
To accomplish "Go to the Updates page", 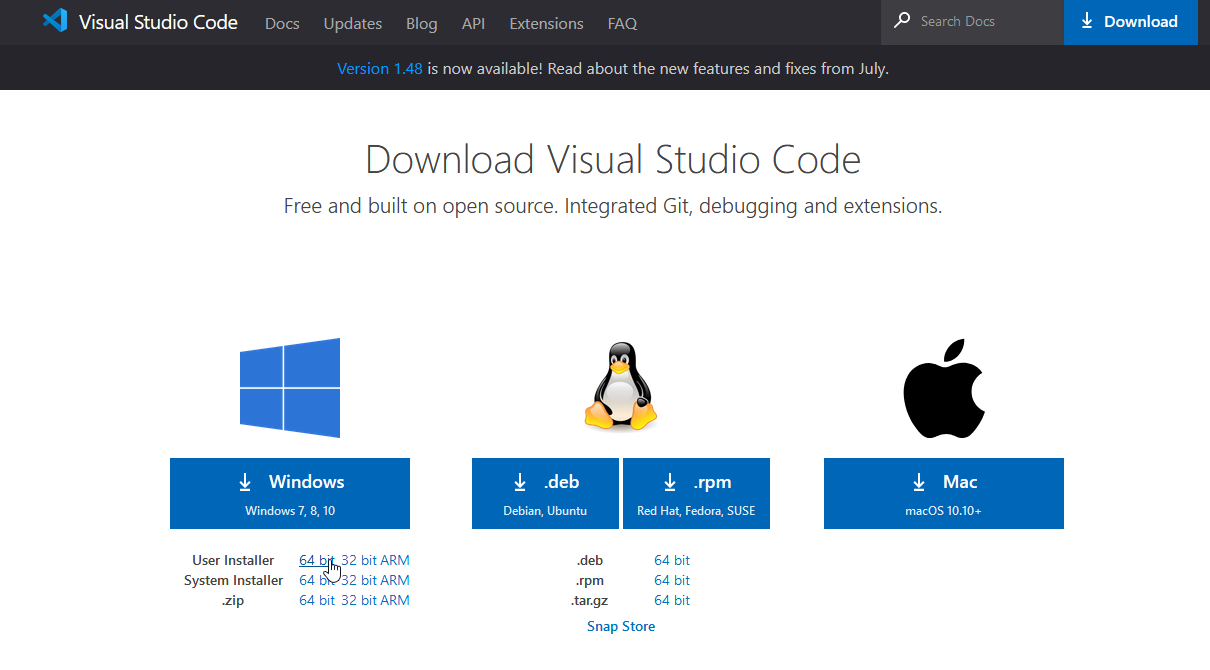I will [x=353, y=23].
